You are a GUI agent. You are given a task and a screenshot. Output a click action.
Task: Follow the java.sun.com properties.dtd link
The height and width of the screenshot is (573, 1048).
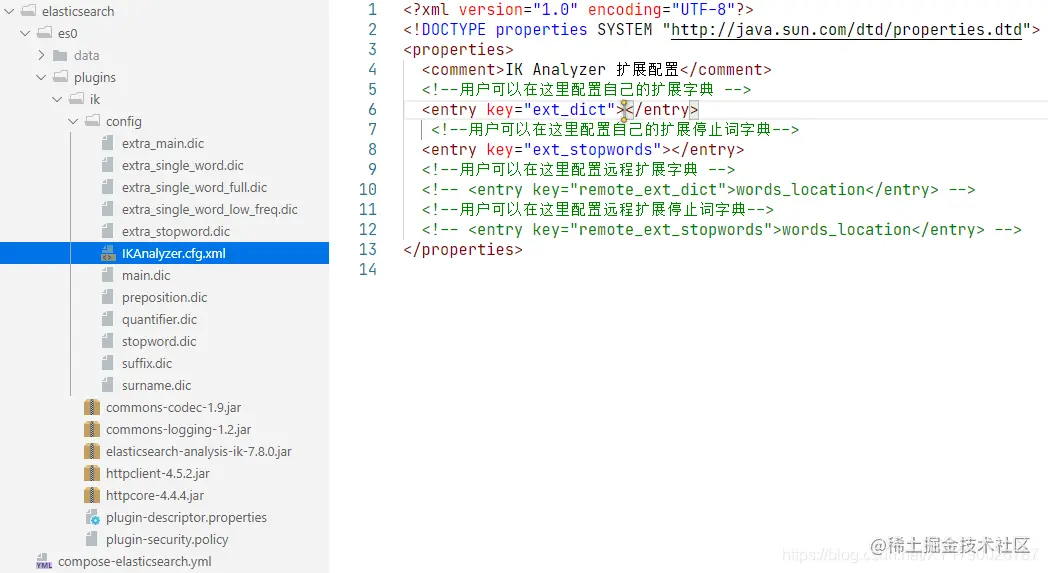tap(846, 30)
